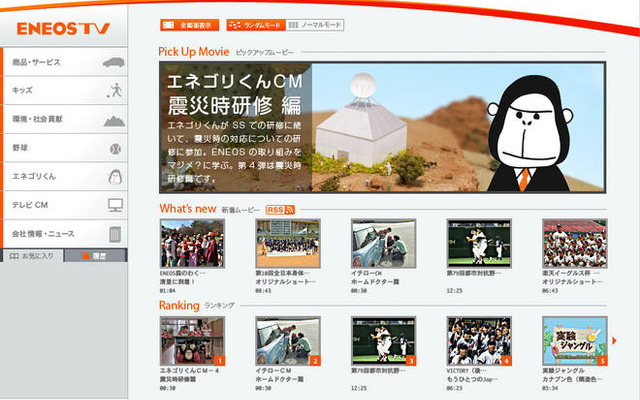Click the 06:23 duration under VICTORY video
Screen dimensions: 640x400
(x=454, y=388)
